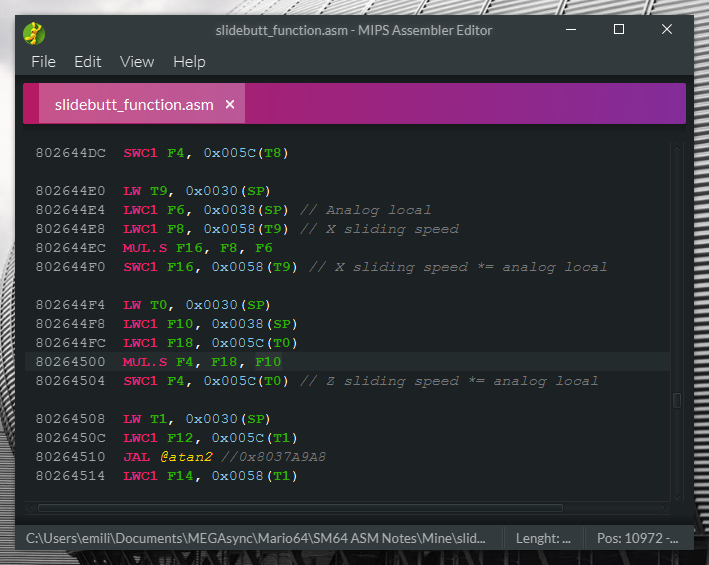This screenshot has width=709, height=565.
Task: Click LW T9 at address 802644E0
Action: [x=146, y=191]
